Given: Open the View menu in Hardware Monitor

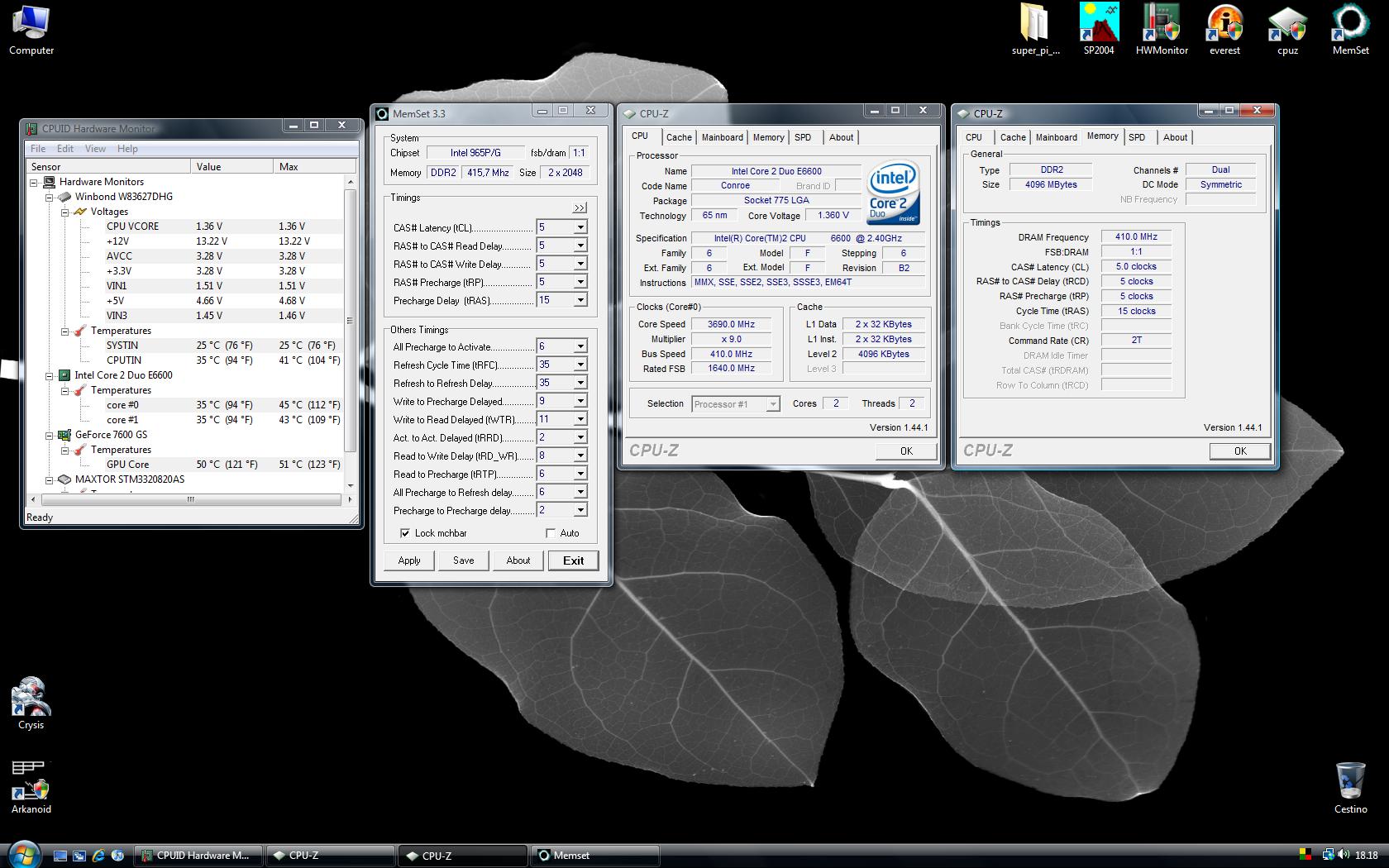Looking at the screenshot, I should [x=96, y=149].
